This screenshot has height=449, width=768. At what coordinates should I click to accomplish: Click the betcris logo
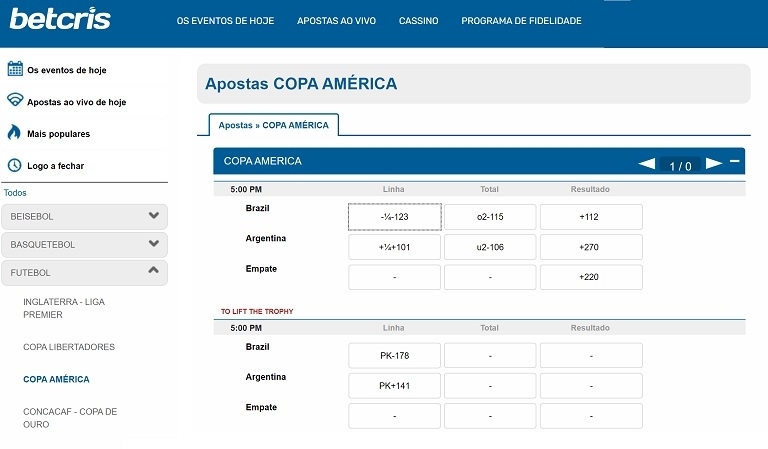click(x=60, y=19)
